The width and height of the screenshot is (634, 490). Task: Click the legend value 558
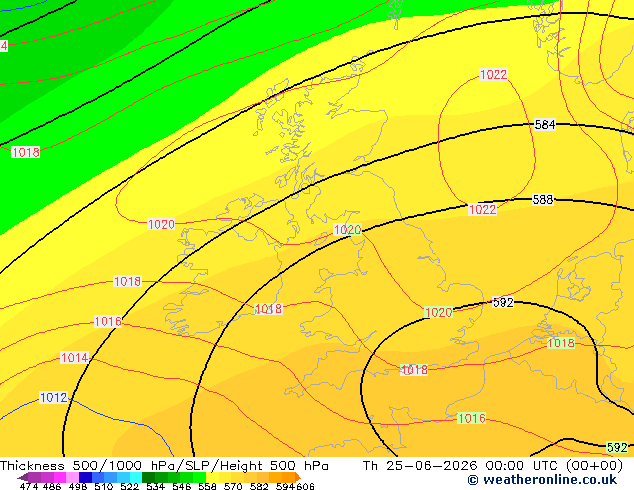pyautogui.click(x=207, y=486)
